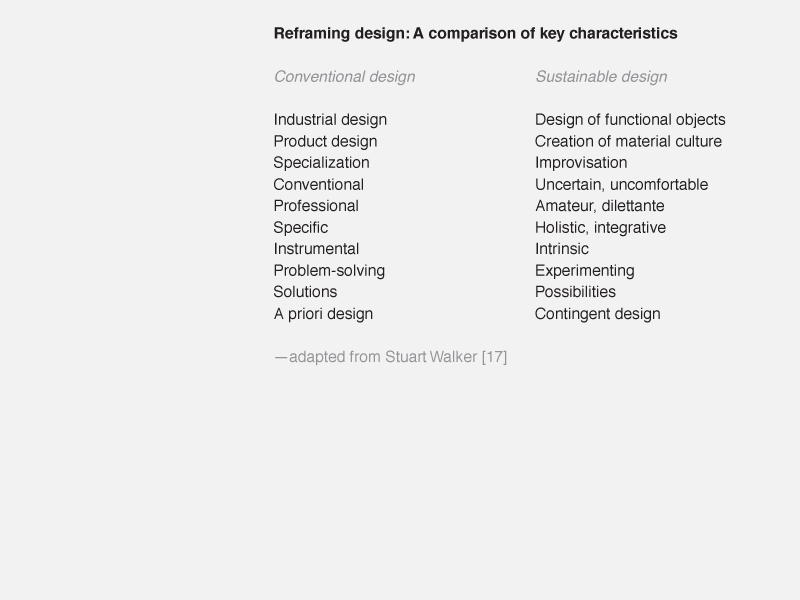Click the 'Holistic, integrative' text
Viewport: 800px width, 600px height.
pos(600,228)
